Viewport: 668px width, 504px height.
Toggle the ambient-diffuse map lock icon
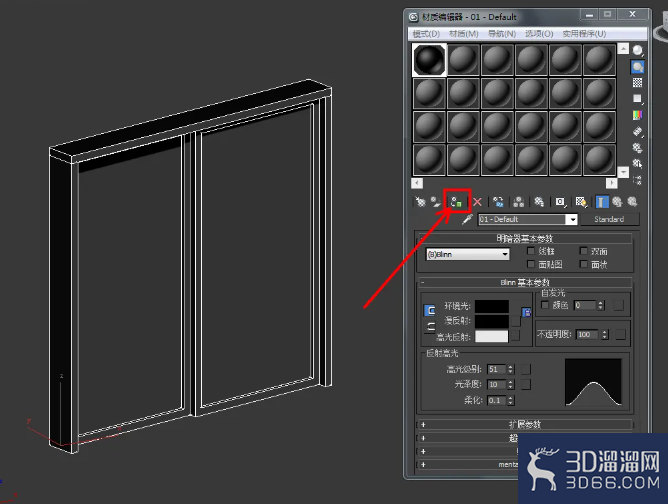527,312
